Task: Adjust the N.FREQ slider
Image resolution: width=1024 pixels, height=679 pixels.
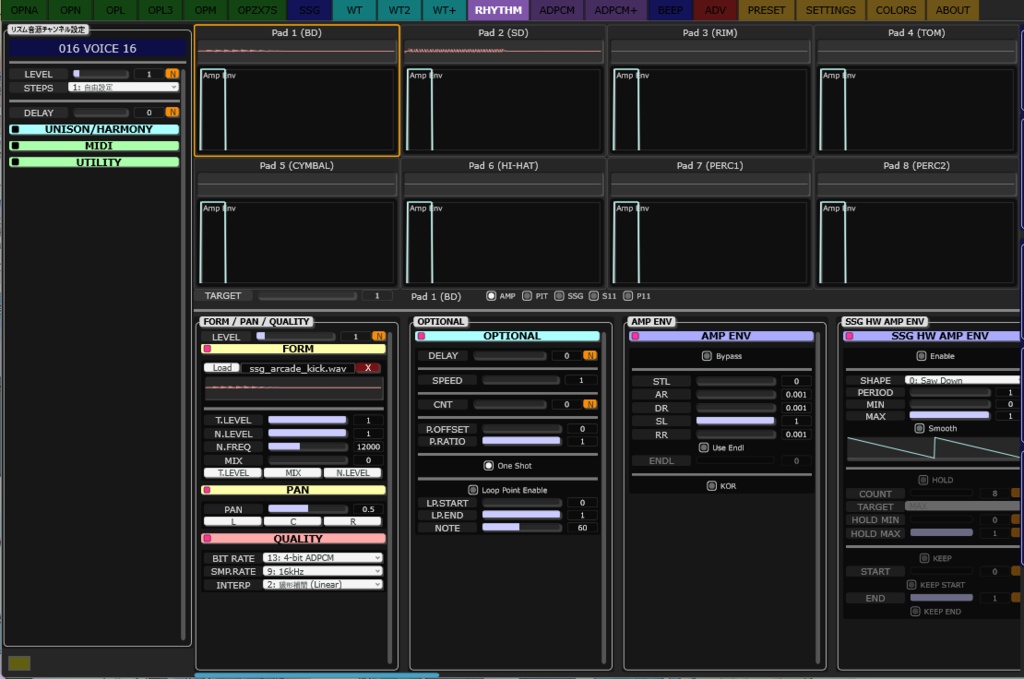Action: point(308,447)
